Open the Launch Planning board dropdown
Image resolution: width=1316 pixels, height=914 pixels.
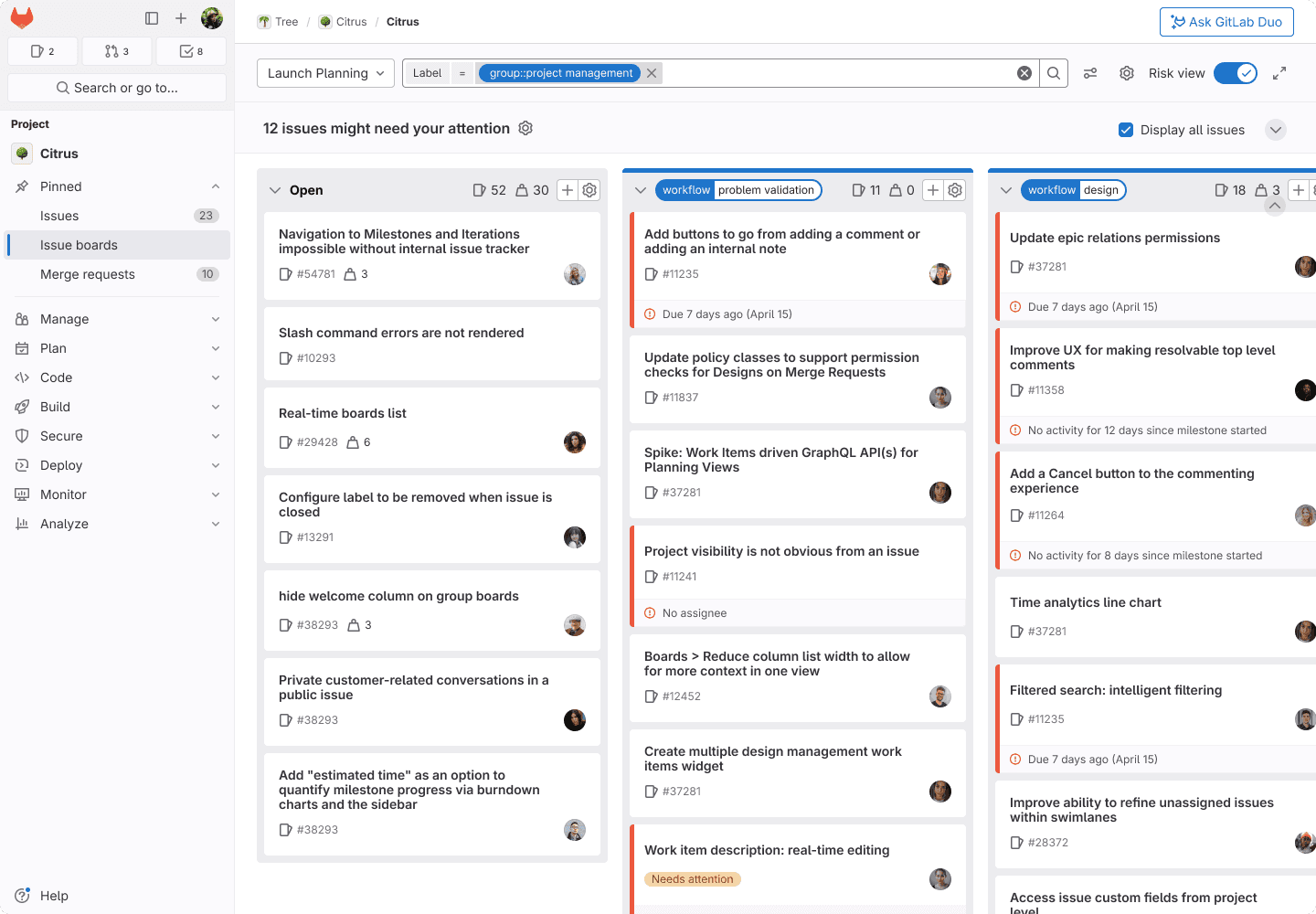tap(326, 73)
